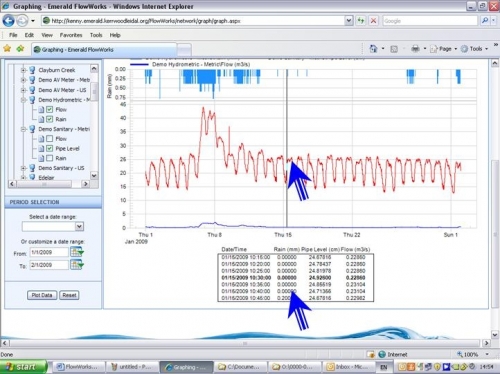Click the Home page icon

[373, 49]
